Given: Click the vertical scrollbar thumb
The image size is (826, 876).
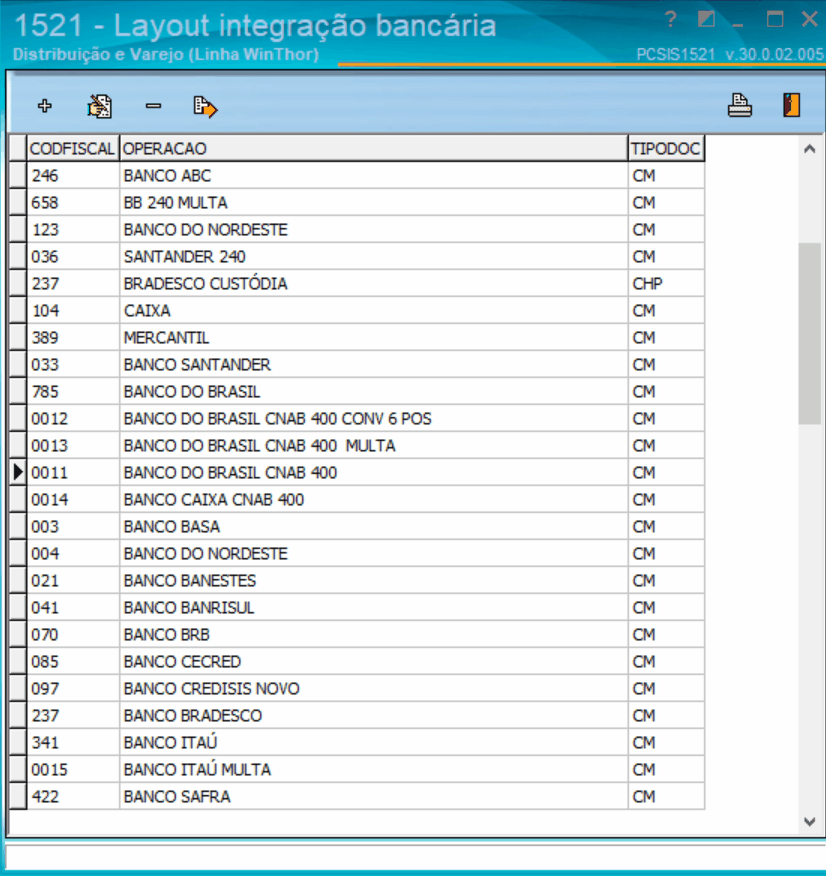Looking at the screenshot, I should [809, 334].
